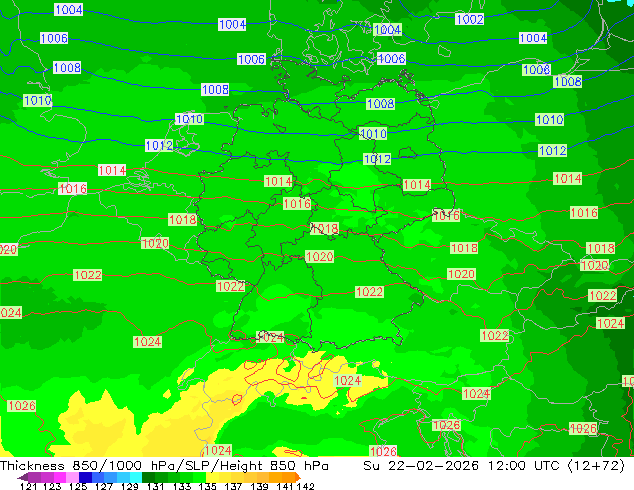
Task: Pick the first yellow swatch after 135
Action: [x=212, y=477]
